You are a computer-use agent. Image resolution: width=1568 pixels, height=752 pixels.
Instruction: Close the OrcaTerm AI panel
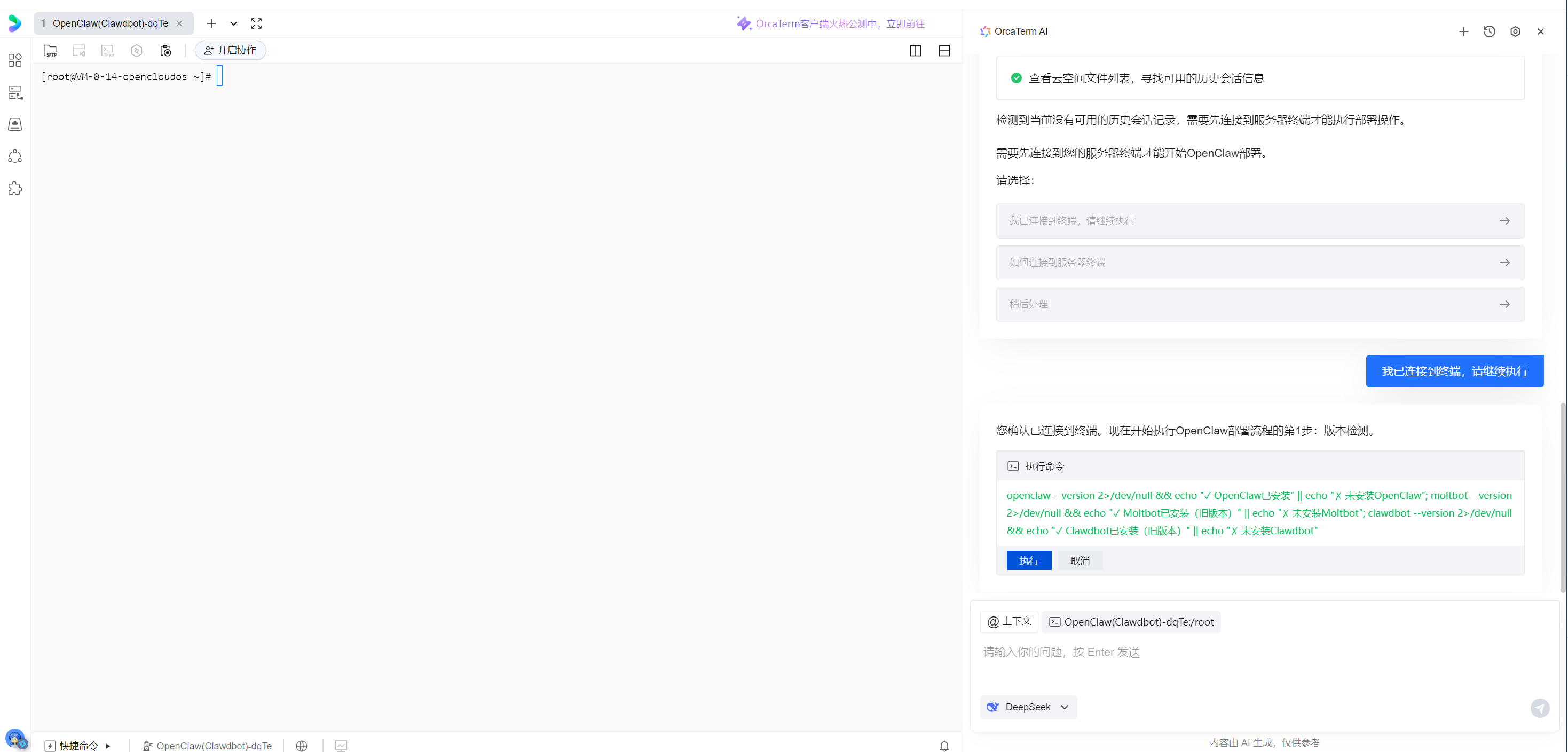point(1541,31)
